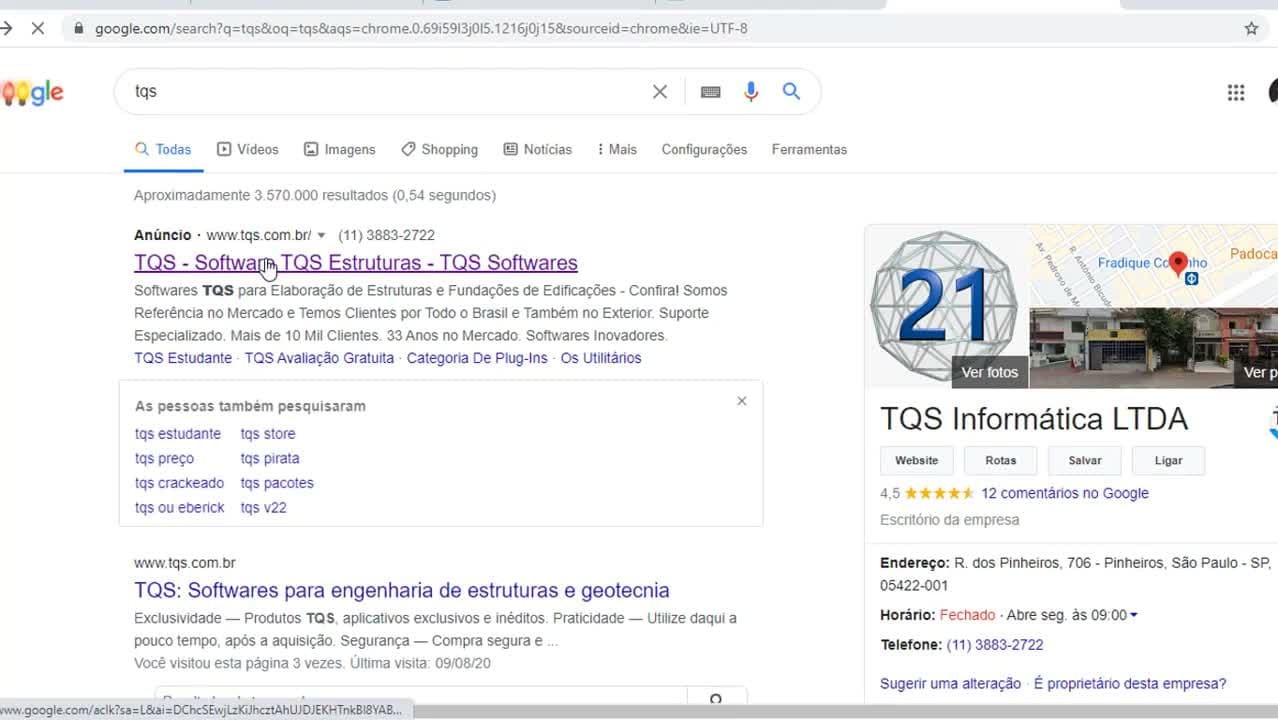
Task: Start voice search with microphone icon
Action: click(x=751, y=92)
